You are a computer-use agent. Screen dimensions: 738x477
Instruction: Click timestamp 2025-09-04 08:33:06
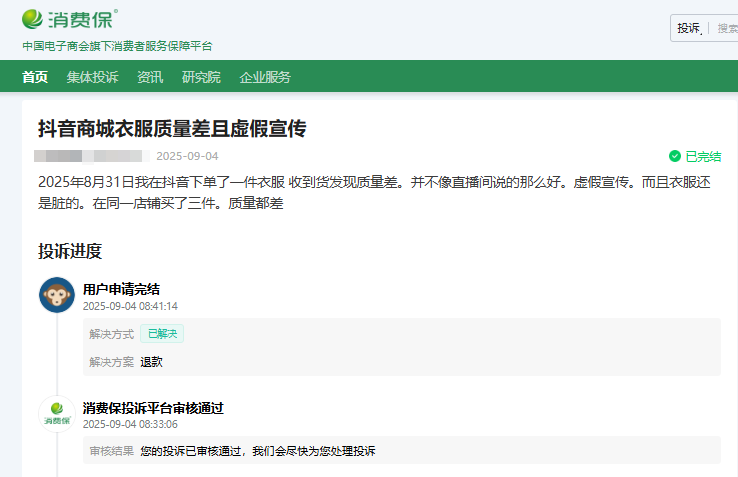point(130,424)
